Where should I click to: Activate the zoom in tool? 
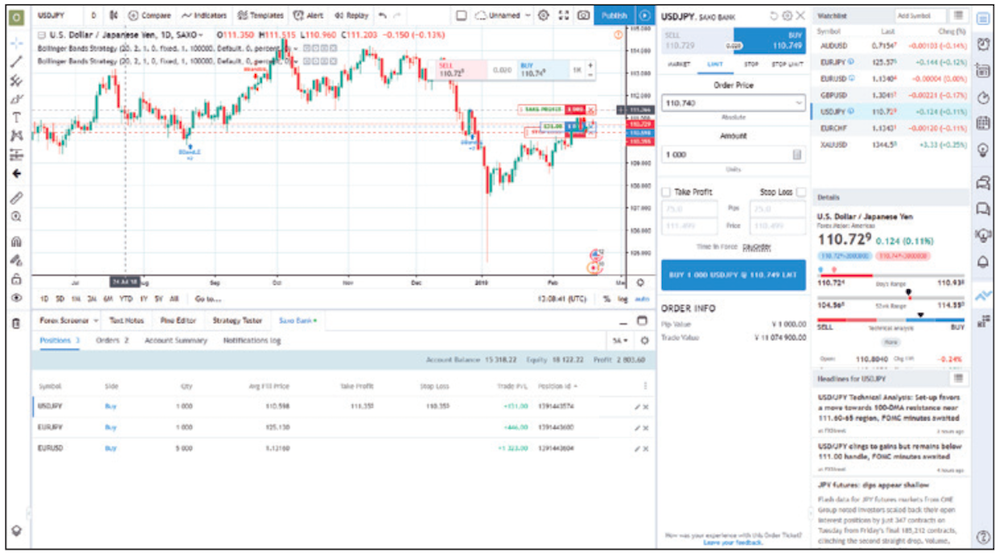coord(16,217)
